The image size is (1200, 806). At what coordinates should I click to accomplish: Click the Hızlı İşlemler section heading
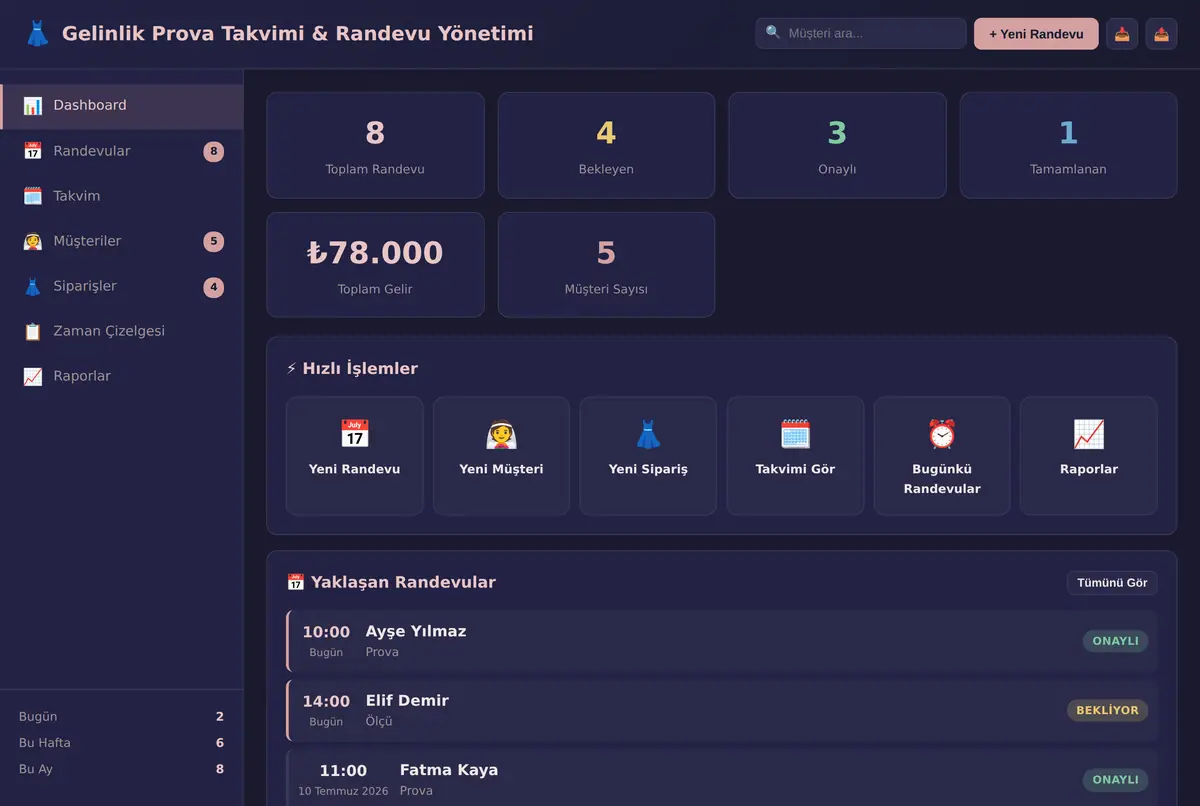(352, 369)
